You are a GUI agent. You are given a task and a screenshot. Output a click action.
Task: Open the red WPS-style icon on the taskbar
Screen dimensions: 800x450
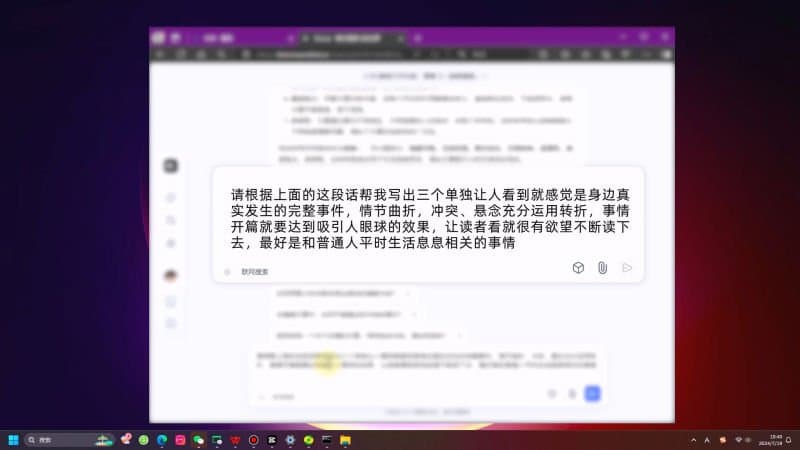(235, 440)
